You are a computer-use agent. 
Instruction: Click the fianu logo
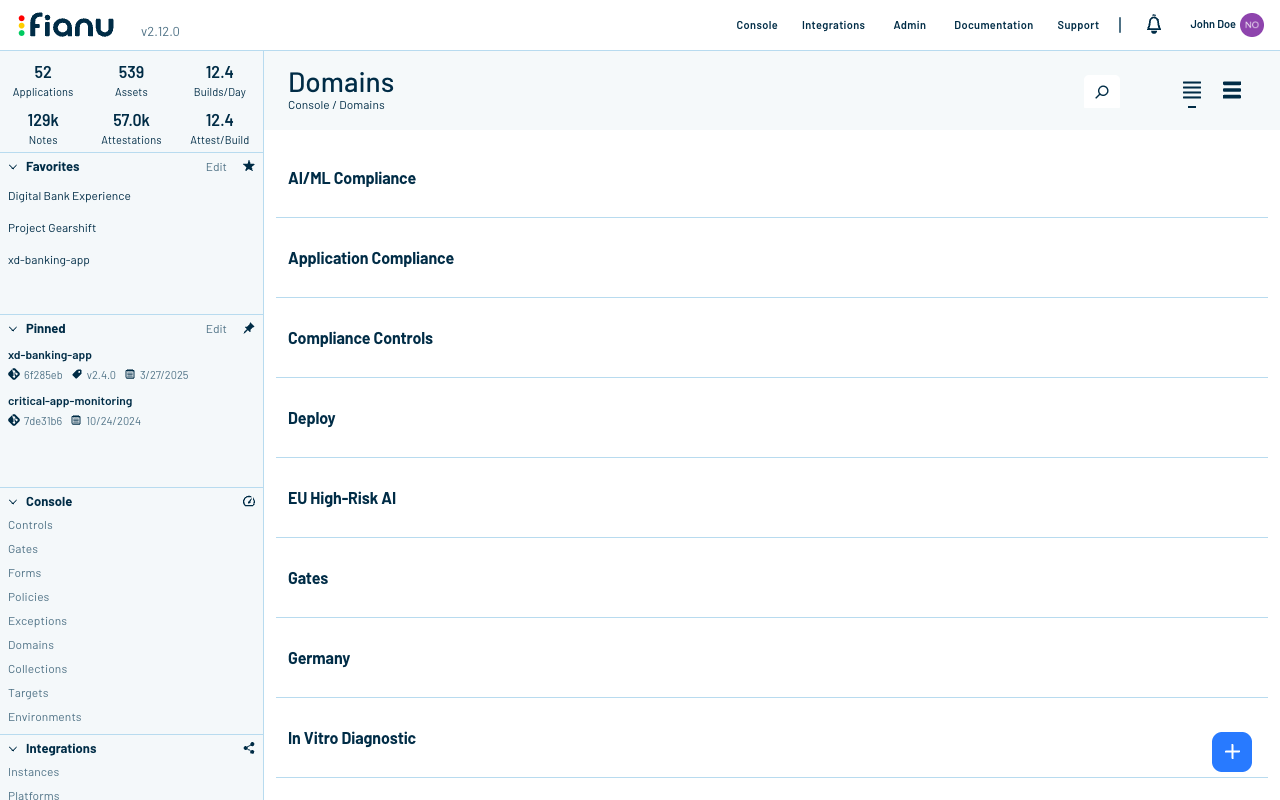coord(66,25)
